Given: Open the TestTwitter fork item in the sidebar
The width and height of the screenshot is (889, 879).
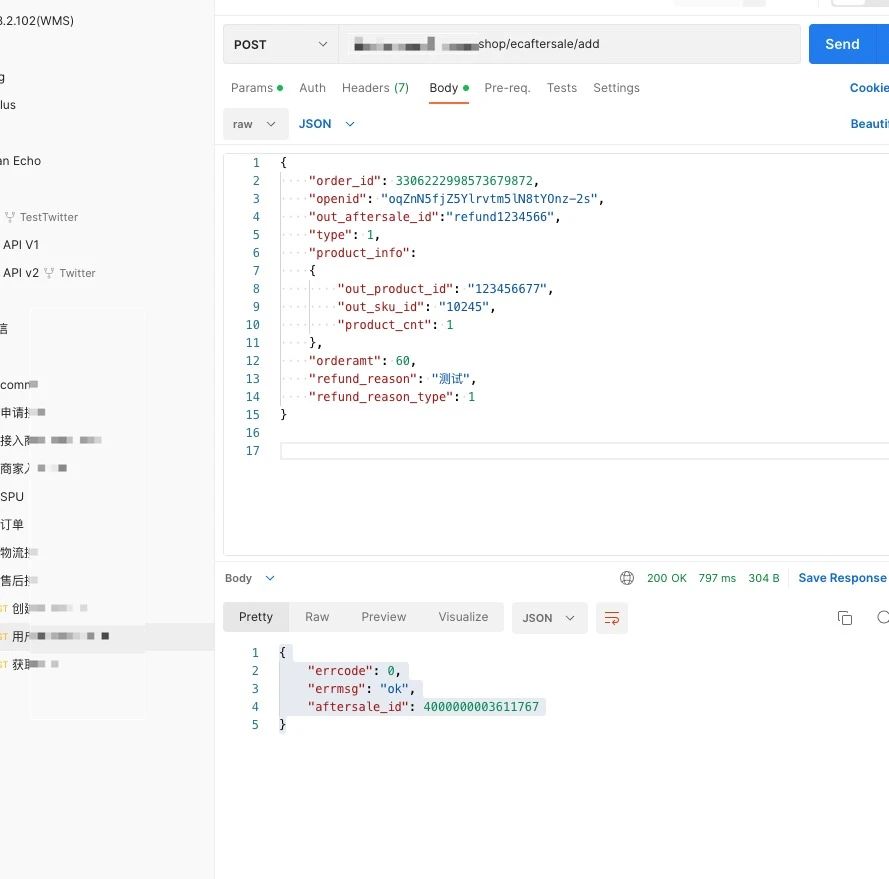Looking at the screenshot, I should pos(49,217).
